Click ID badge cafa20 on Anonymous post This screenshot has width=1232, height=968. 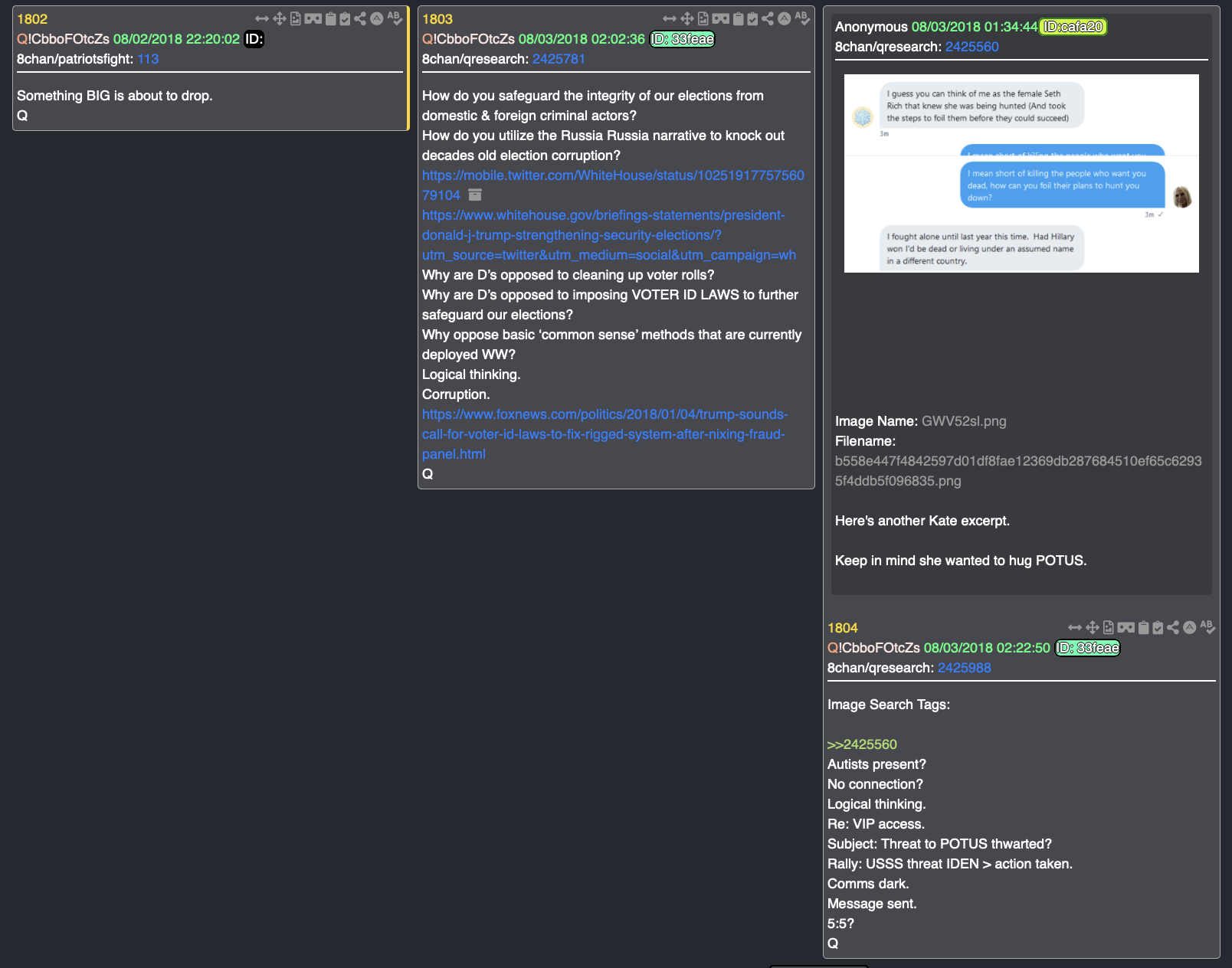pos(1073,27)
